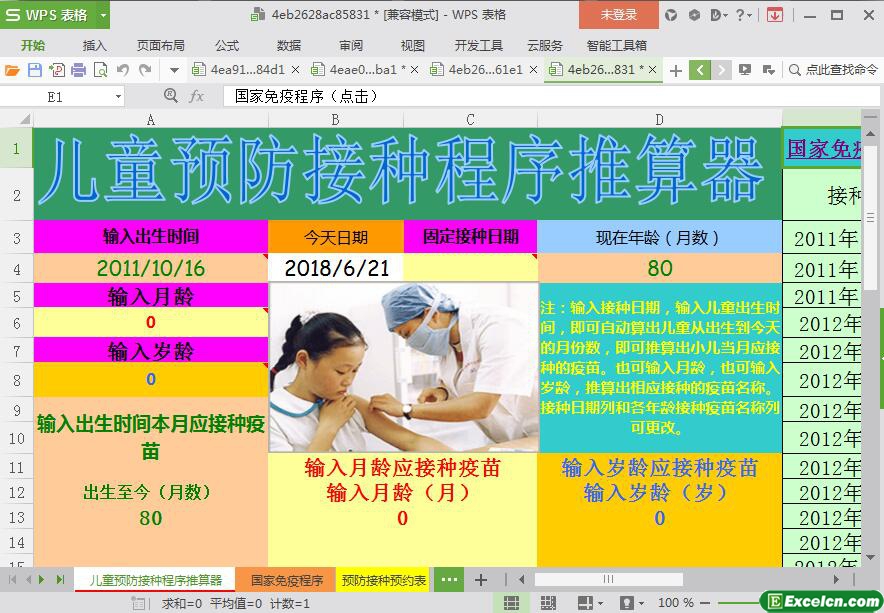This screenshot has height=613, width=884.
Task: Show more sheets with the ellipsis button
Action: (448, 580)
